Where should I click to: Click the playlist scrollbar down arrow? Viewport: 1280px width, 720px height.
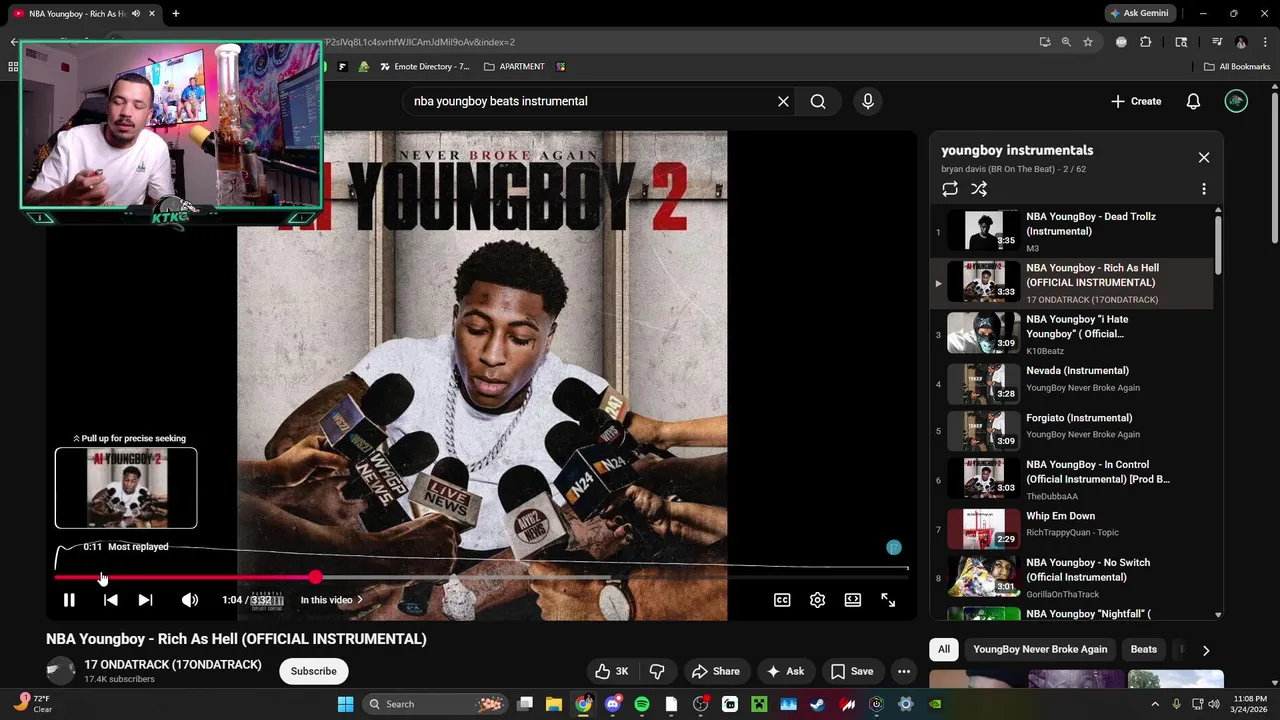(1218, 615)
